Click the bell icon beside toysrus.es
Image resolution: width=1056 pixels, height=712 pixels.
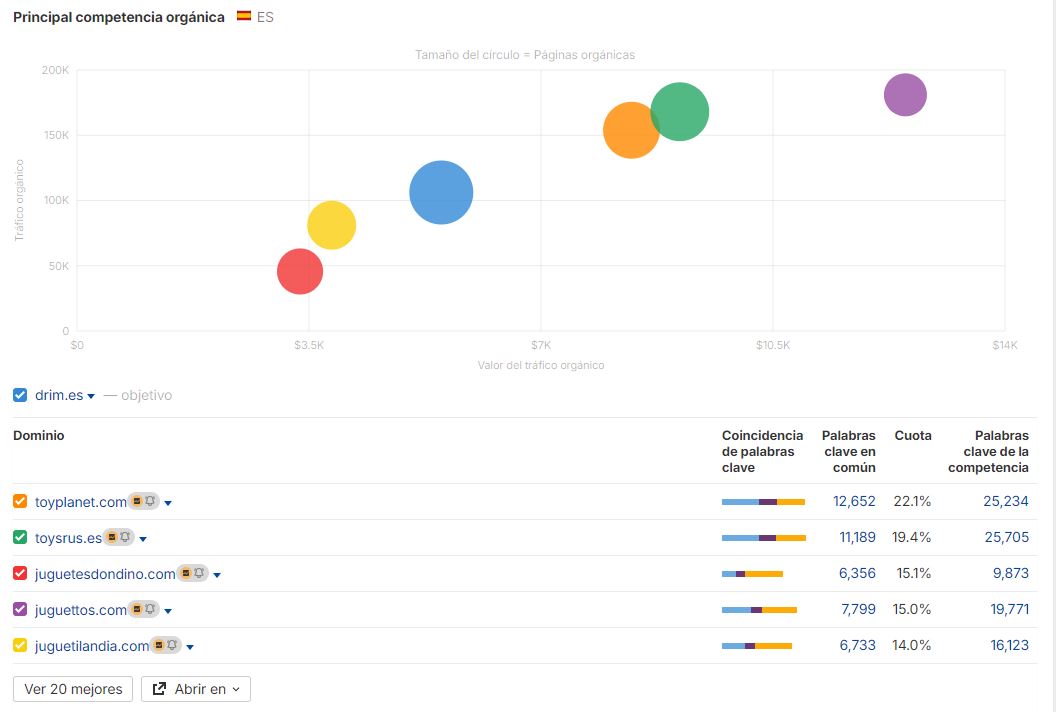[126, 538]
